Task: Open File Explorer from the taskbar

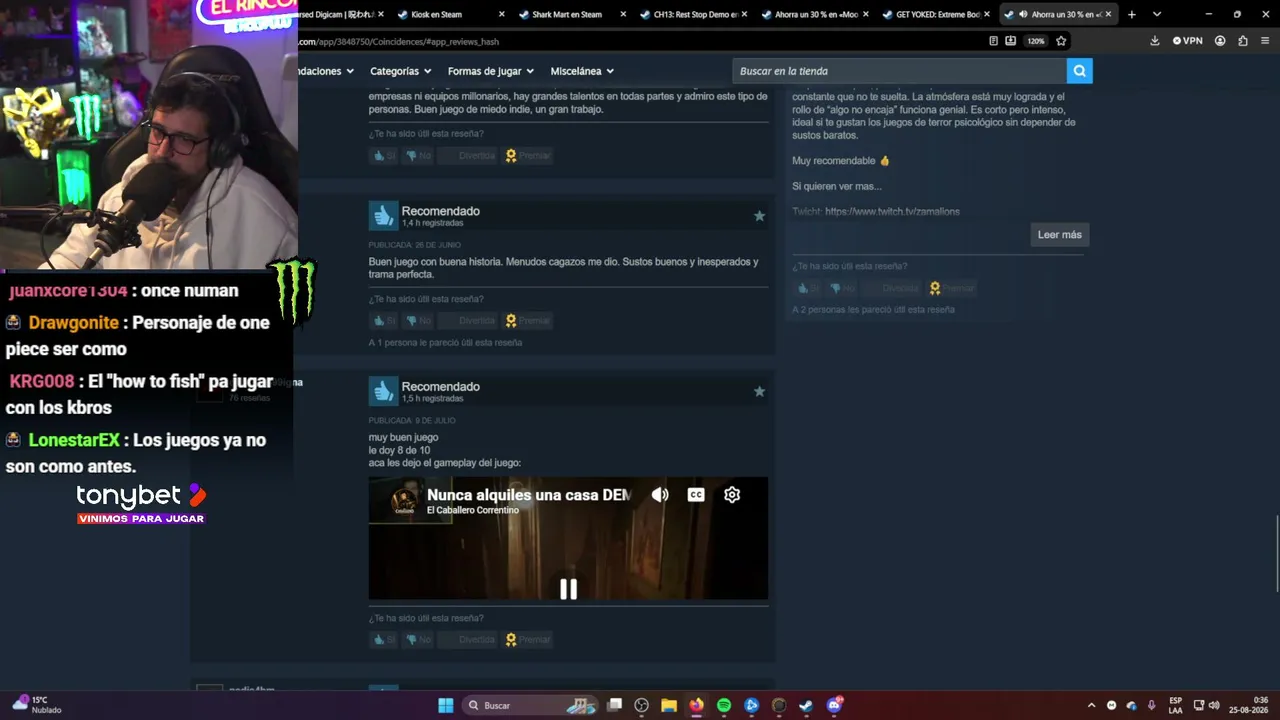Action: click(x=669, y=705)
